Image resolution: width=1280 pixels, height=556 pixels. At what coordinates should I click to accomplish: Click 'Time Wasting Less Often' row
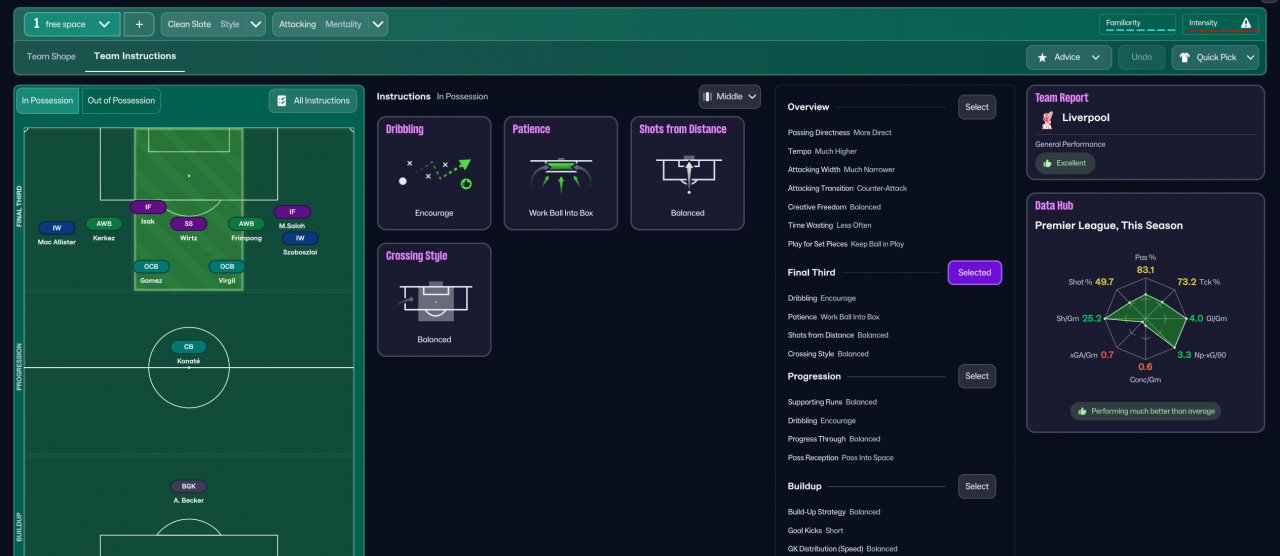829,225
